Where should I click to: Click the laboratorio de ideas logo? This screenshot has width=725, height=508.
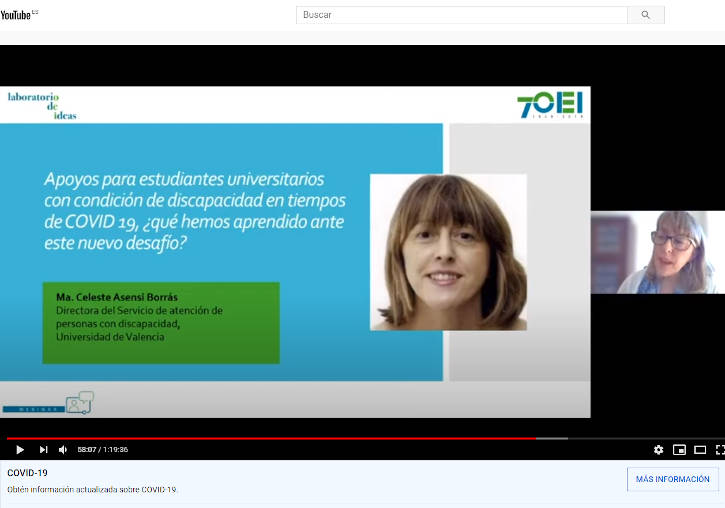pos(42,105)
